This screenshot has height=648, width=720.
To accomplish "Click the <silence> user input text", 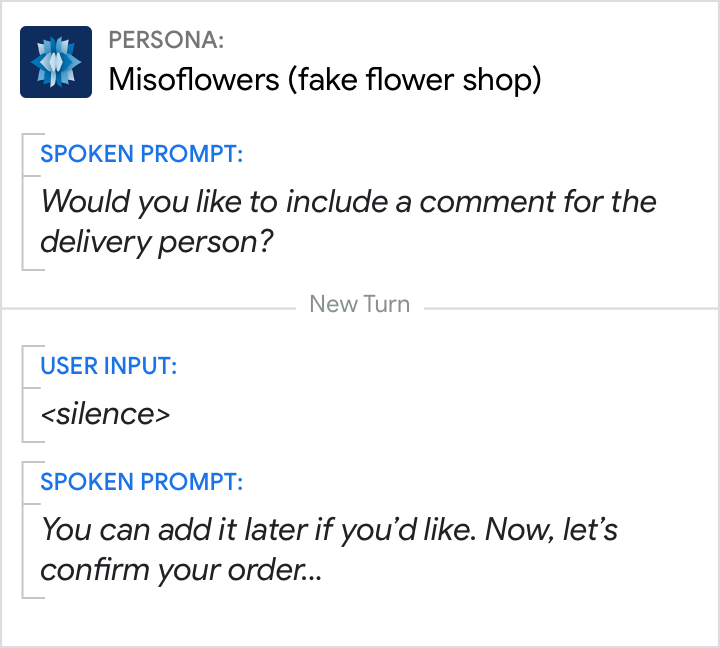I will tap(105, 413).
